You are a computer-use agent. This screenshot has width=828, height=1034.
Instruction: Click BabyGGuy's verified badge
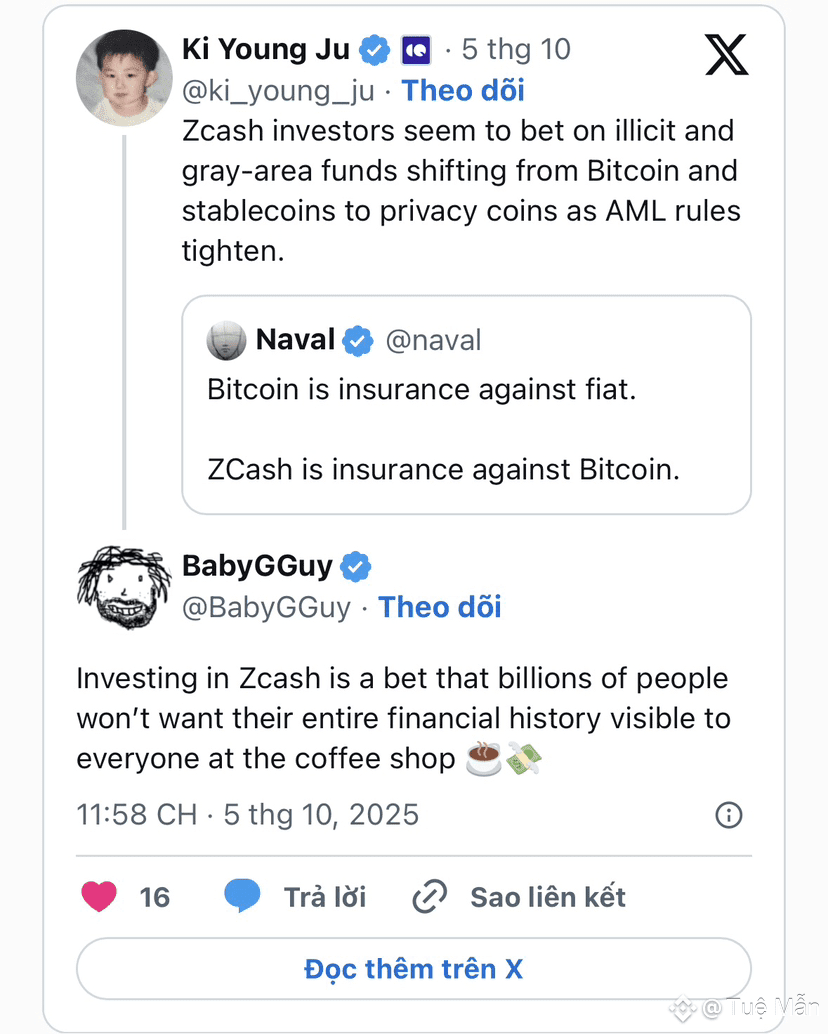[x=355, y=567]
